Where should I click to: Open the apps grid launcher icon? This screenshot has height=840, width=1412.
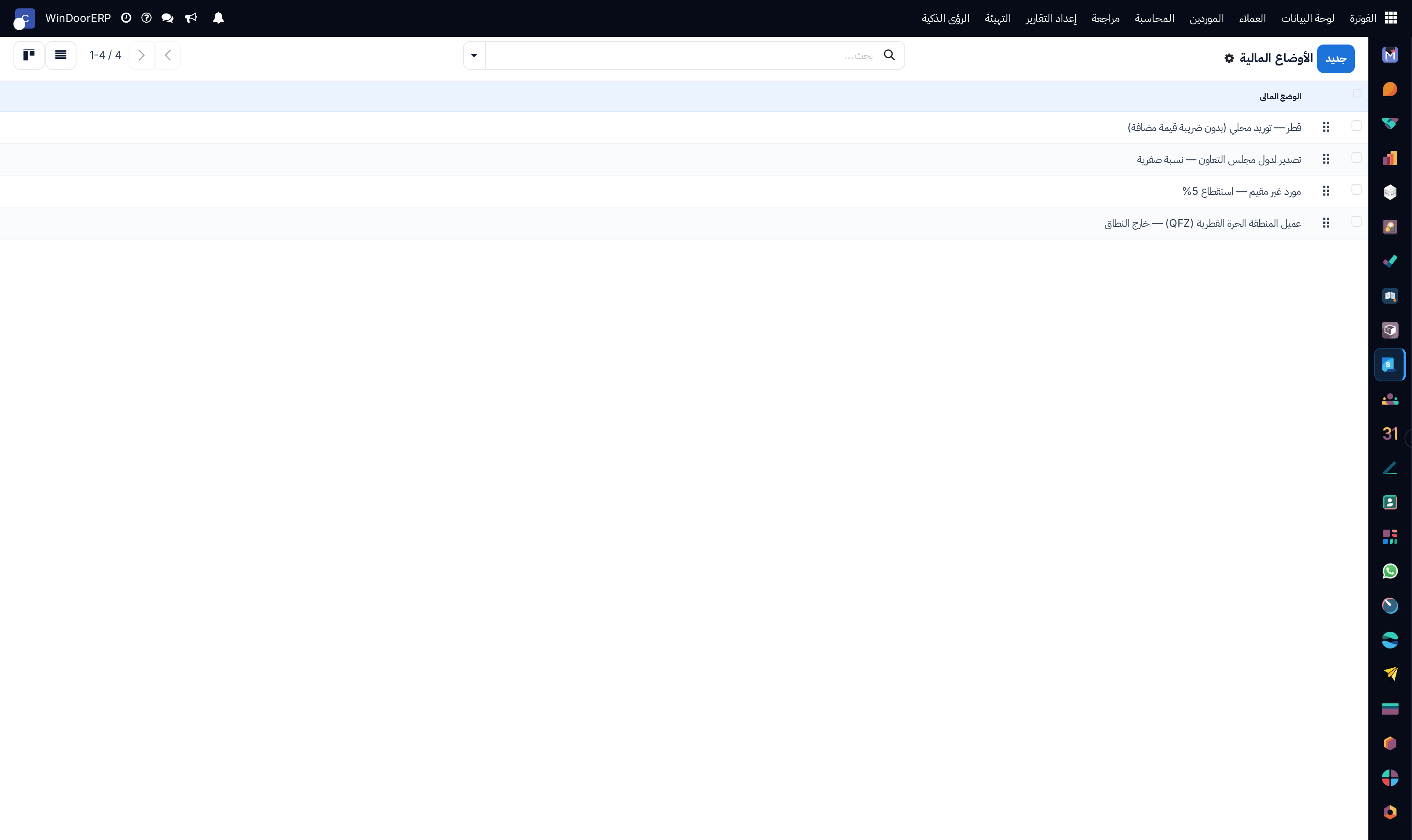coord(1391,18)
